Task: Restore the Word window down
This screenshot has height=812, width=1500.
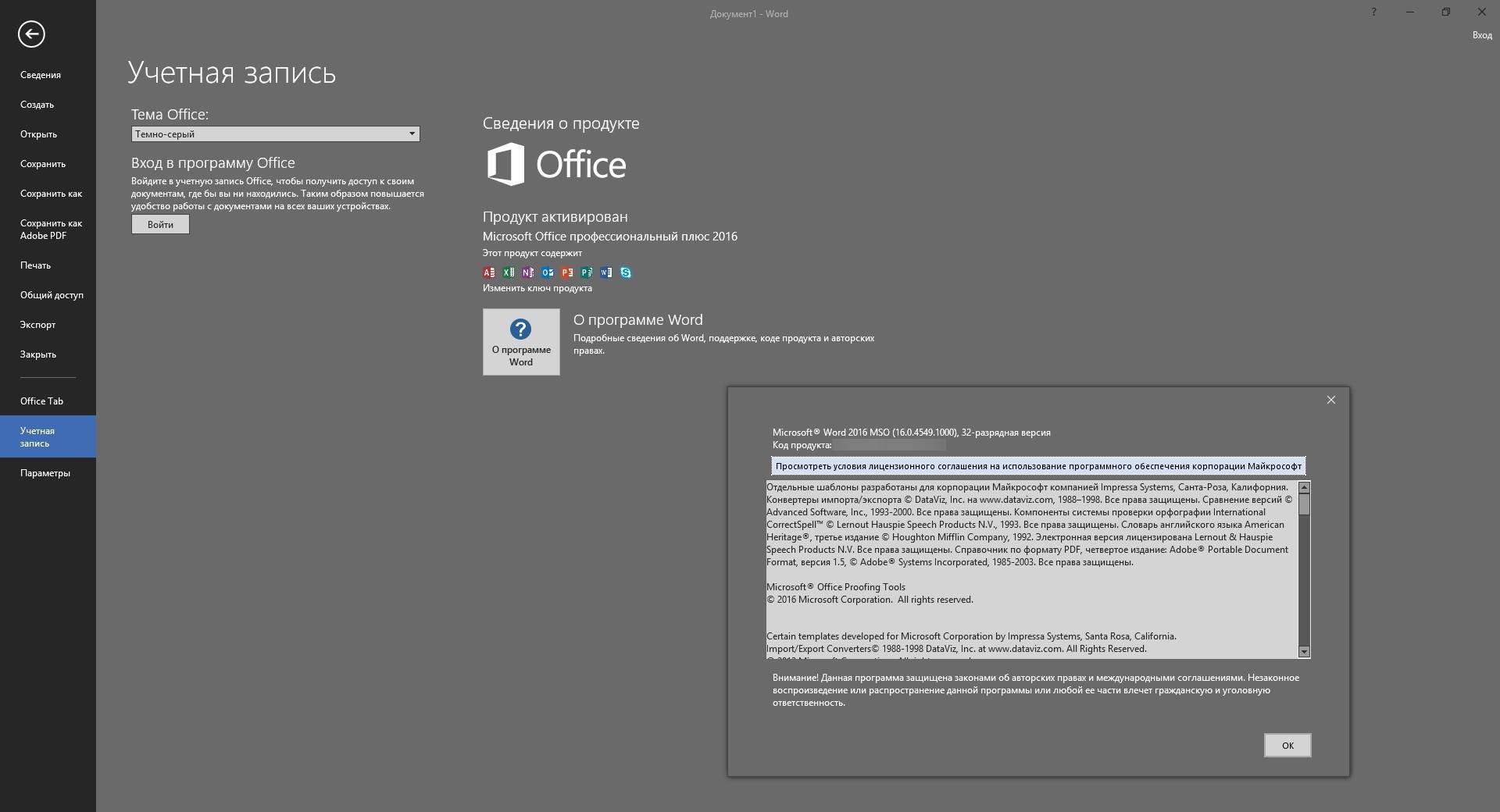Action: (x=1446, y=12)
